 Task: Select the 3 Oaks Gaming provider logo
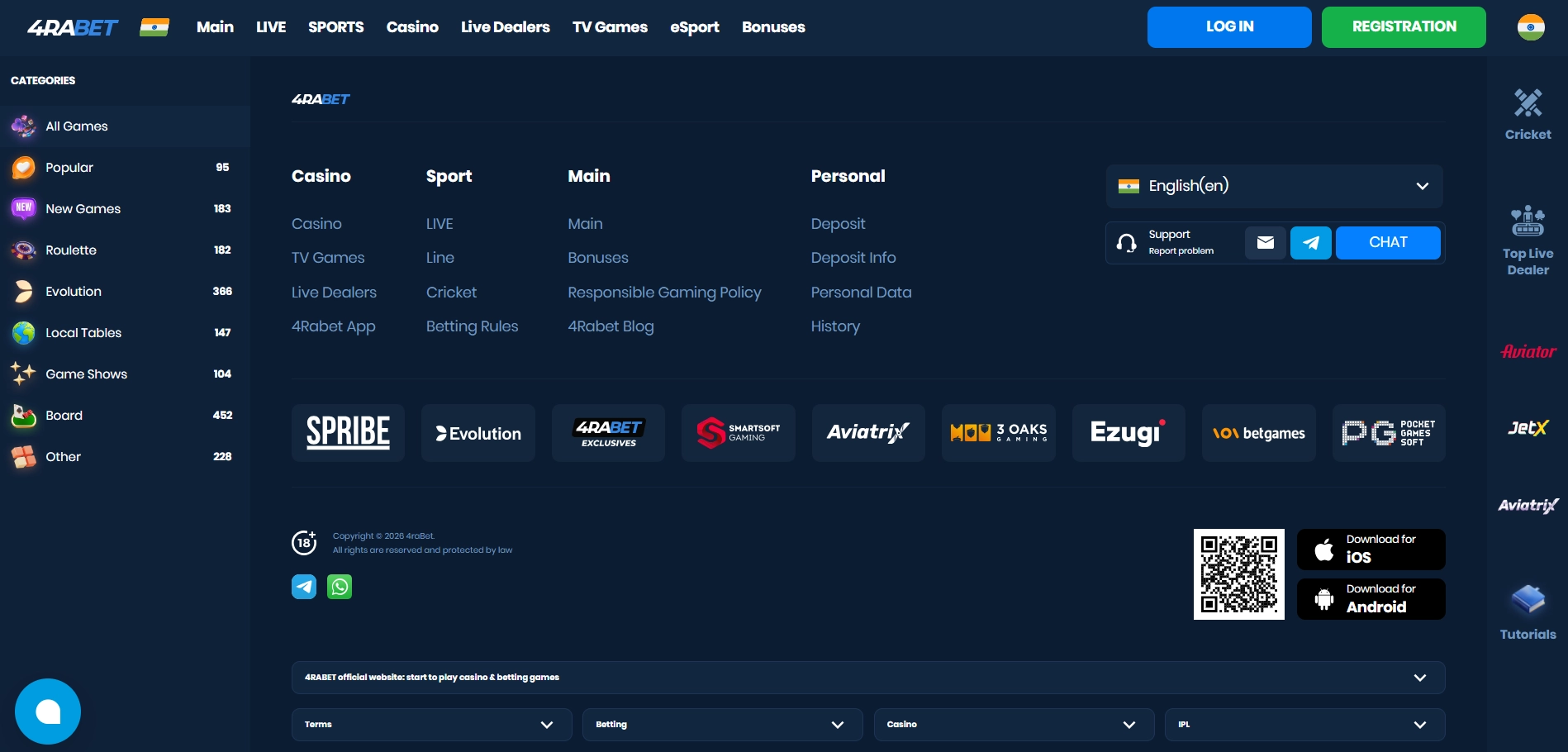click(x=999, y=433)
